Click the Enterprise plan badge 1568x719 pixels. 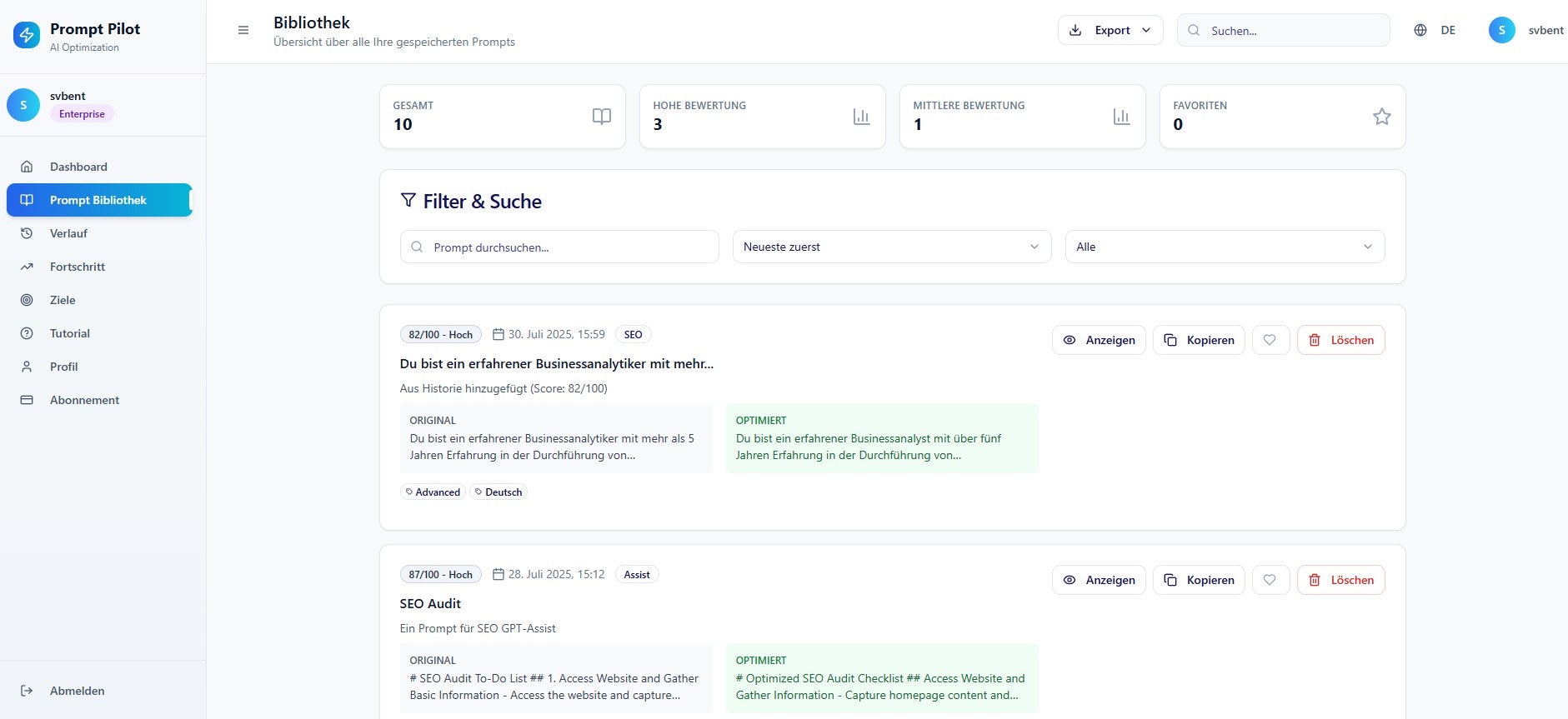(x=82, y=114)
